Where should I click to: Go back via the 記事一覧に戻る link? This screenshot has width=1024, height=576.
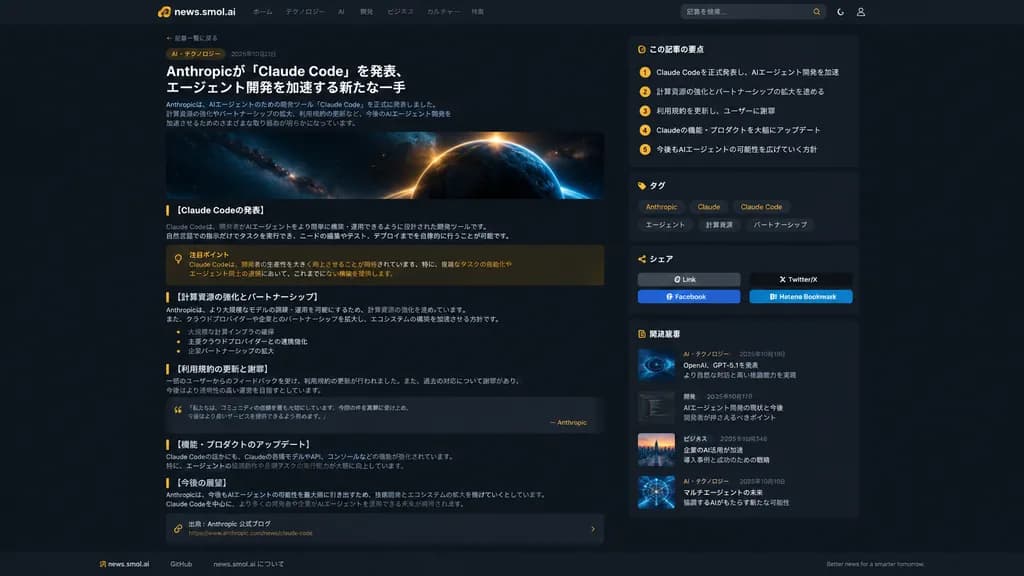pyautogui.click(x=191, y=38)
